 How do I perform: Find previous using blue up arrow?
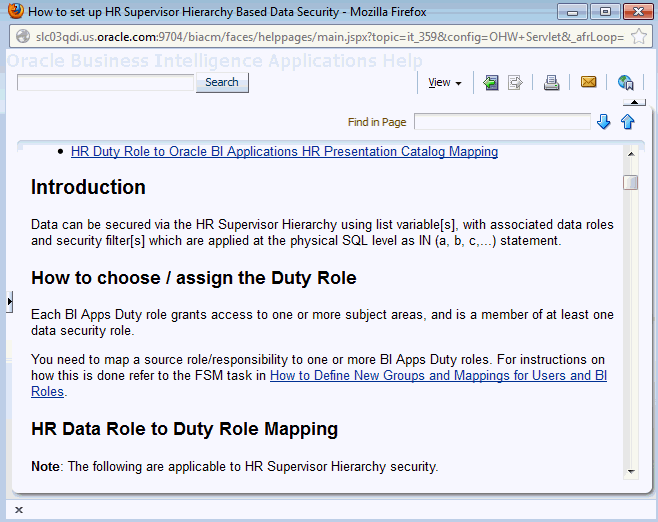[628, 122]
